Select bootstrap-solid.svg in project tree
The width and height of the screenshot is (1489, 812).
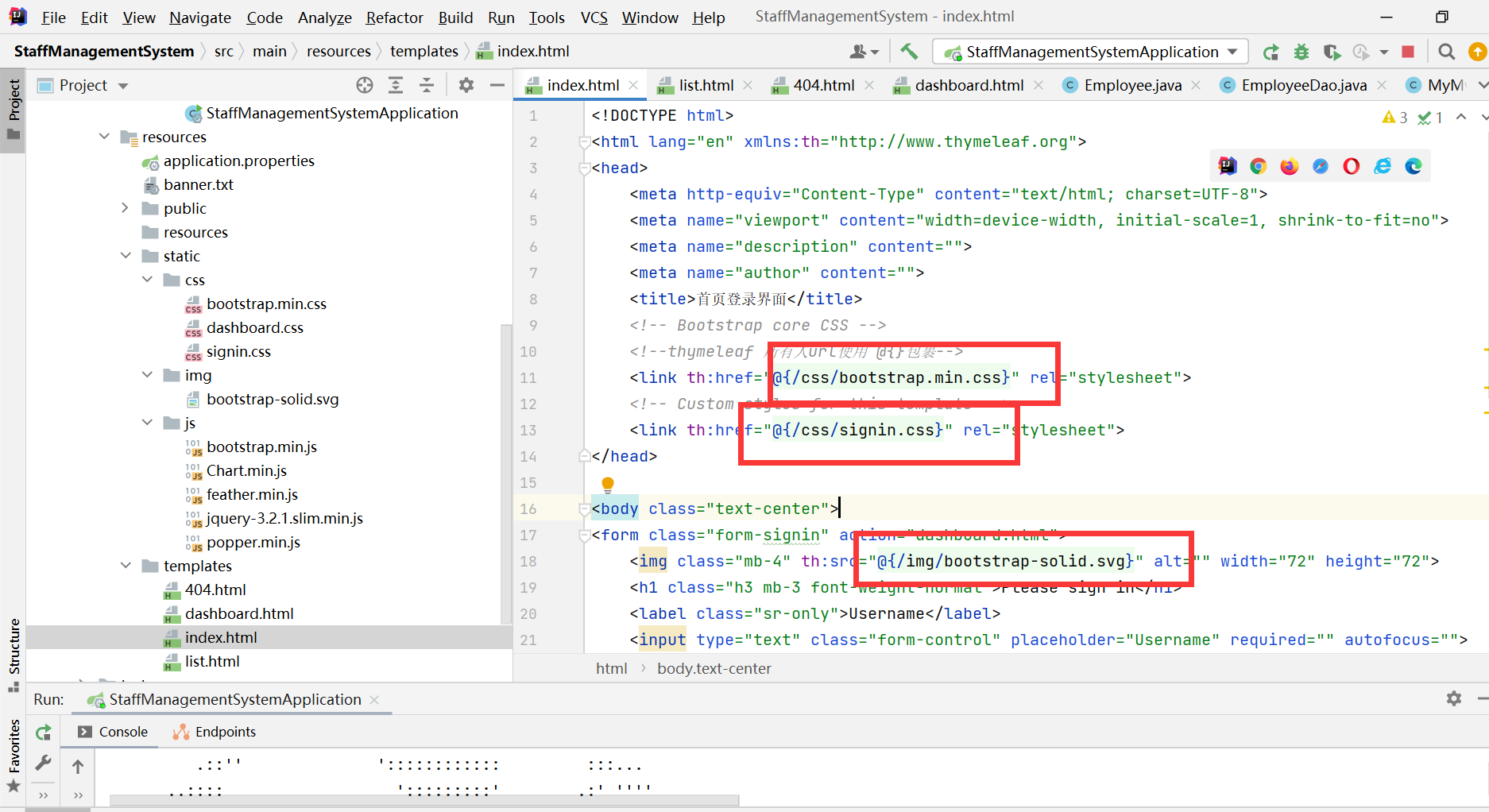tap(273, 399)
